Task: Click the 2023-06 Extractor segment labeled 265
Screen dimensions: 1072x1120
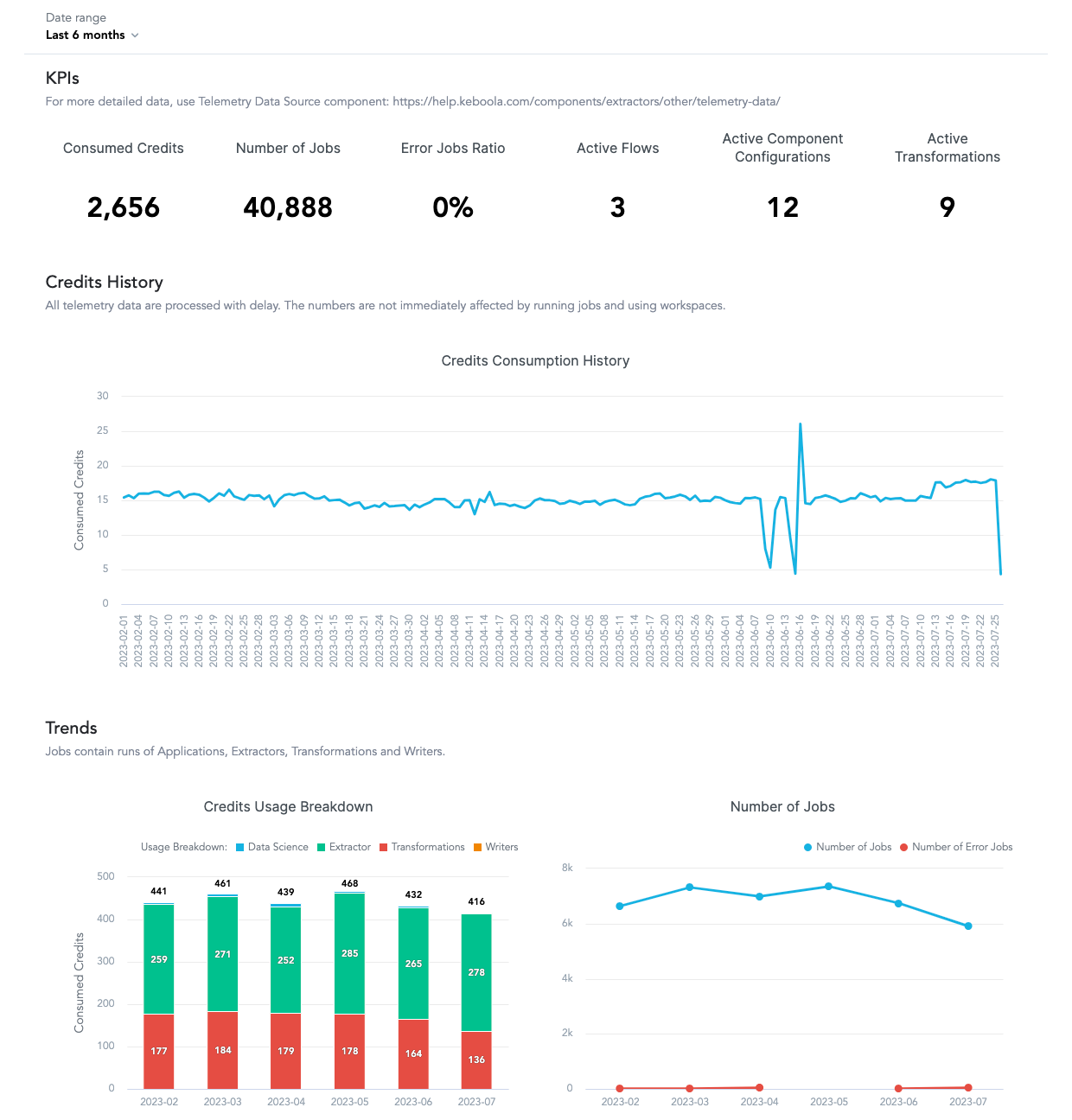Action: tap(413, 964)
